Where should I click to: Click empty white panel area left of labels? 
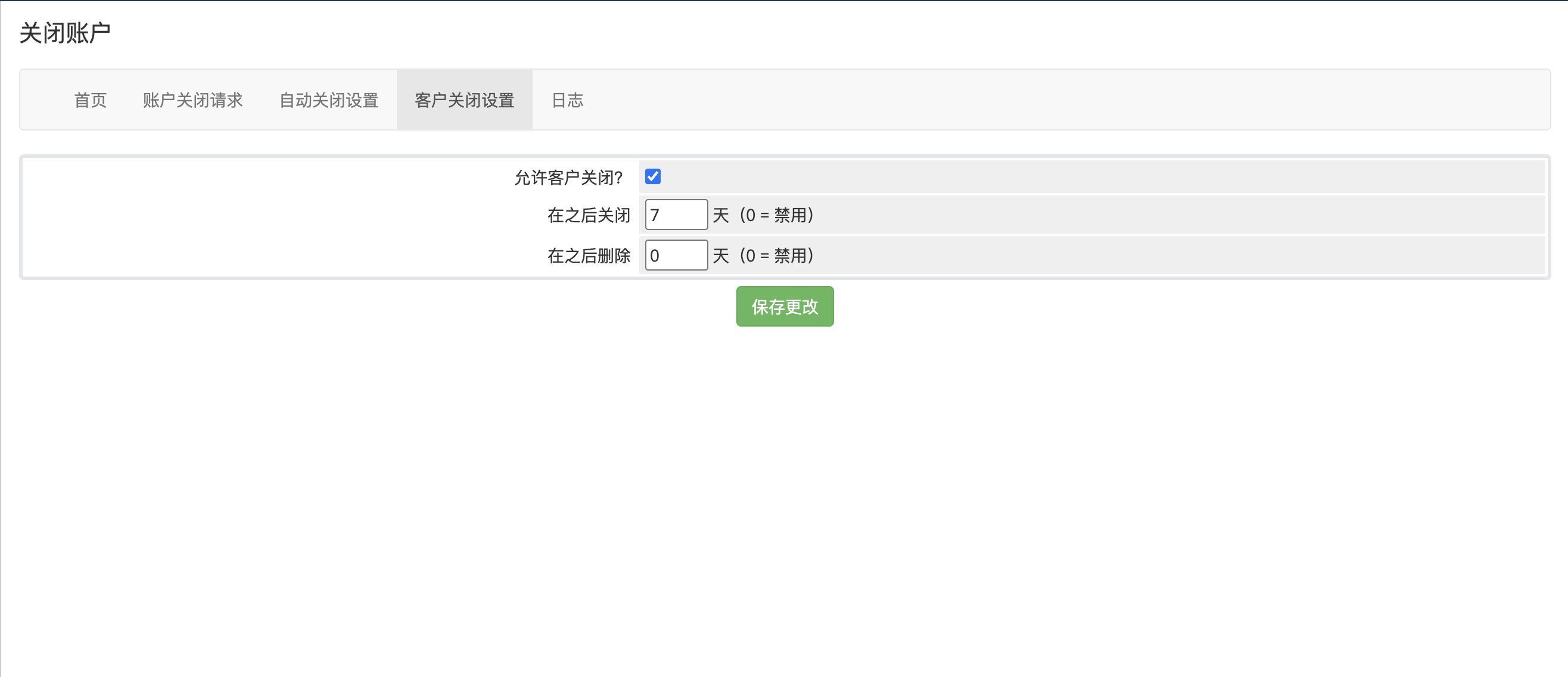tap(244, 216)
